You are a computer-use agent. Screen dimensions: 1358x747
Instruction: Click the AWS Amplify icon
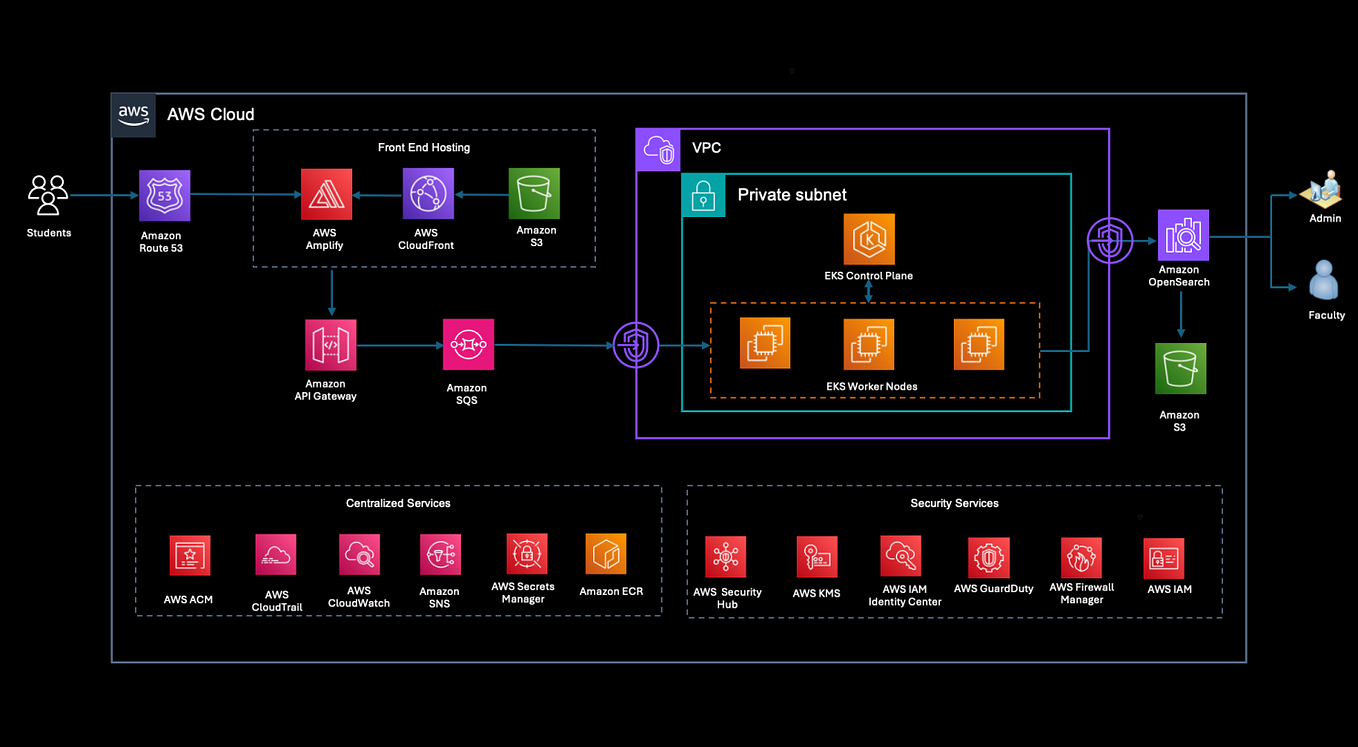[x=325, y=193]
